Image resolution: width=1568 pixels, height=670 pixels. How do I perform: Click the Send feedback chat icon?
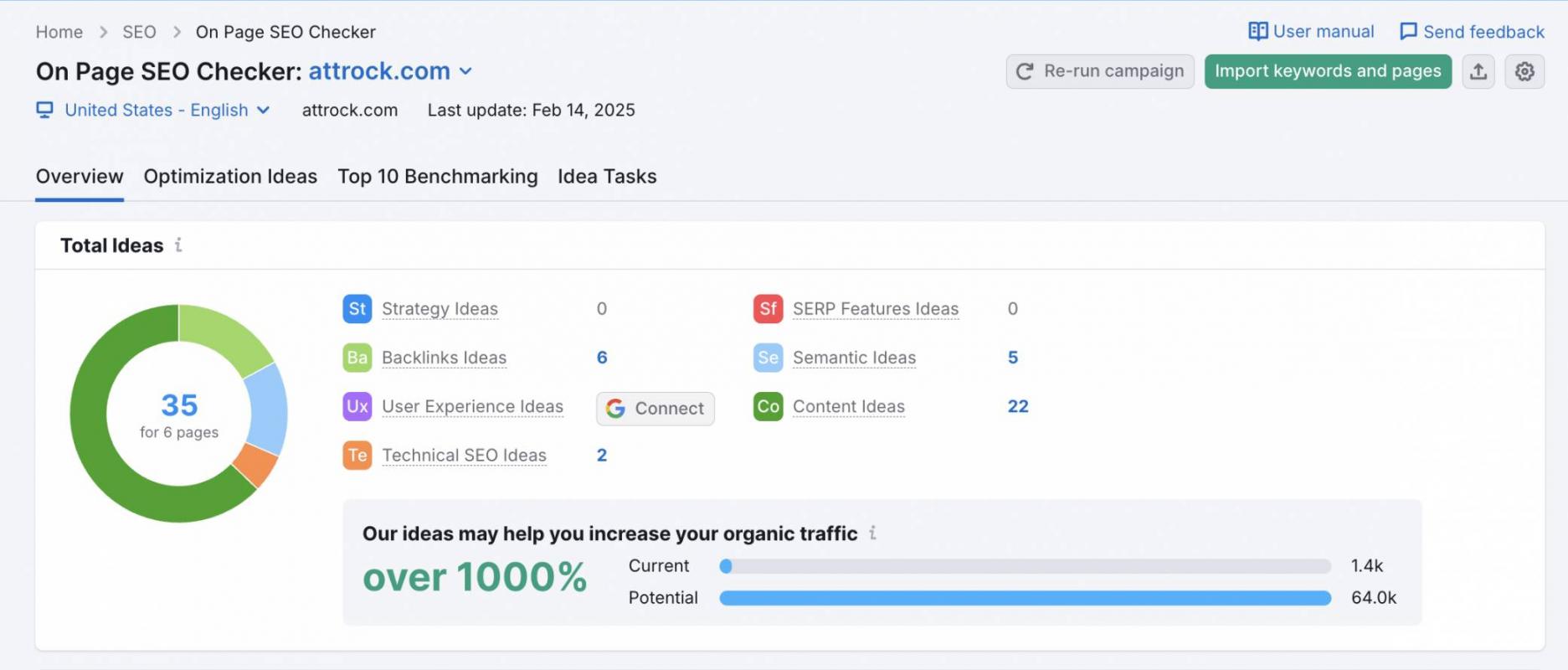[x=1409, y=31]
